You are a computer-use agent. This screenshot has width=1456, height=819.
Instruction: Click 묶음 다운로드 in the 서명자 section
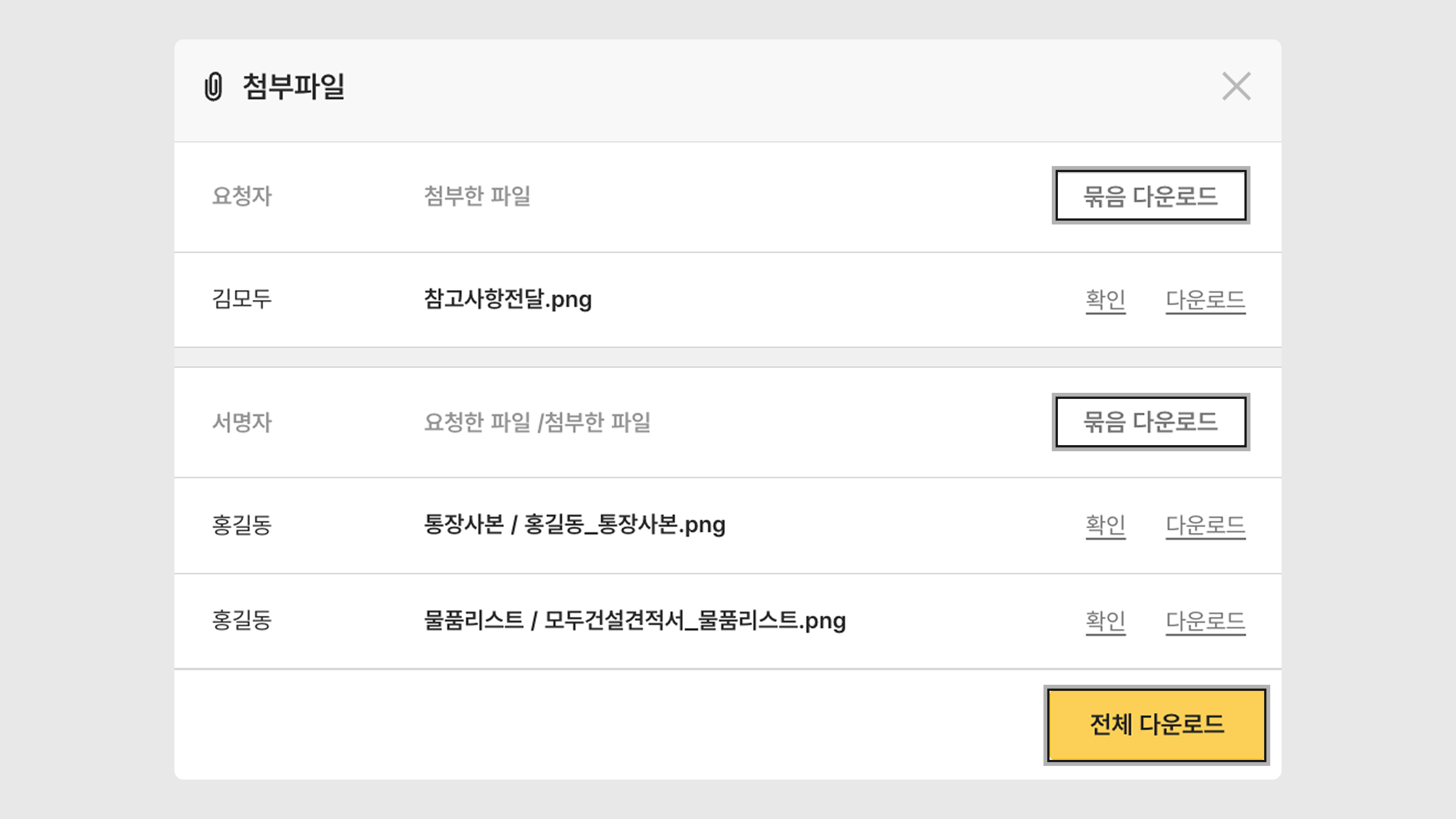click(1150, 422)
